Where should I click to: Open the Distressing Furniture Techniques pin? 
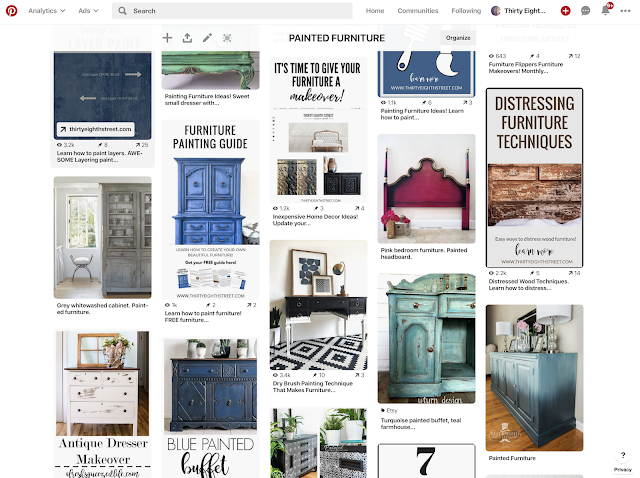point(534,178)
